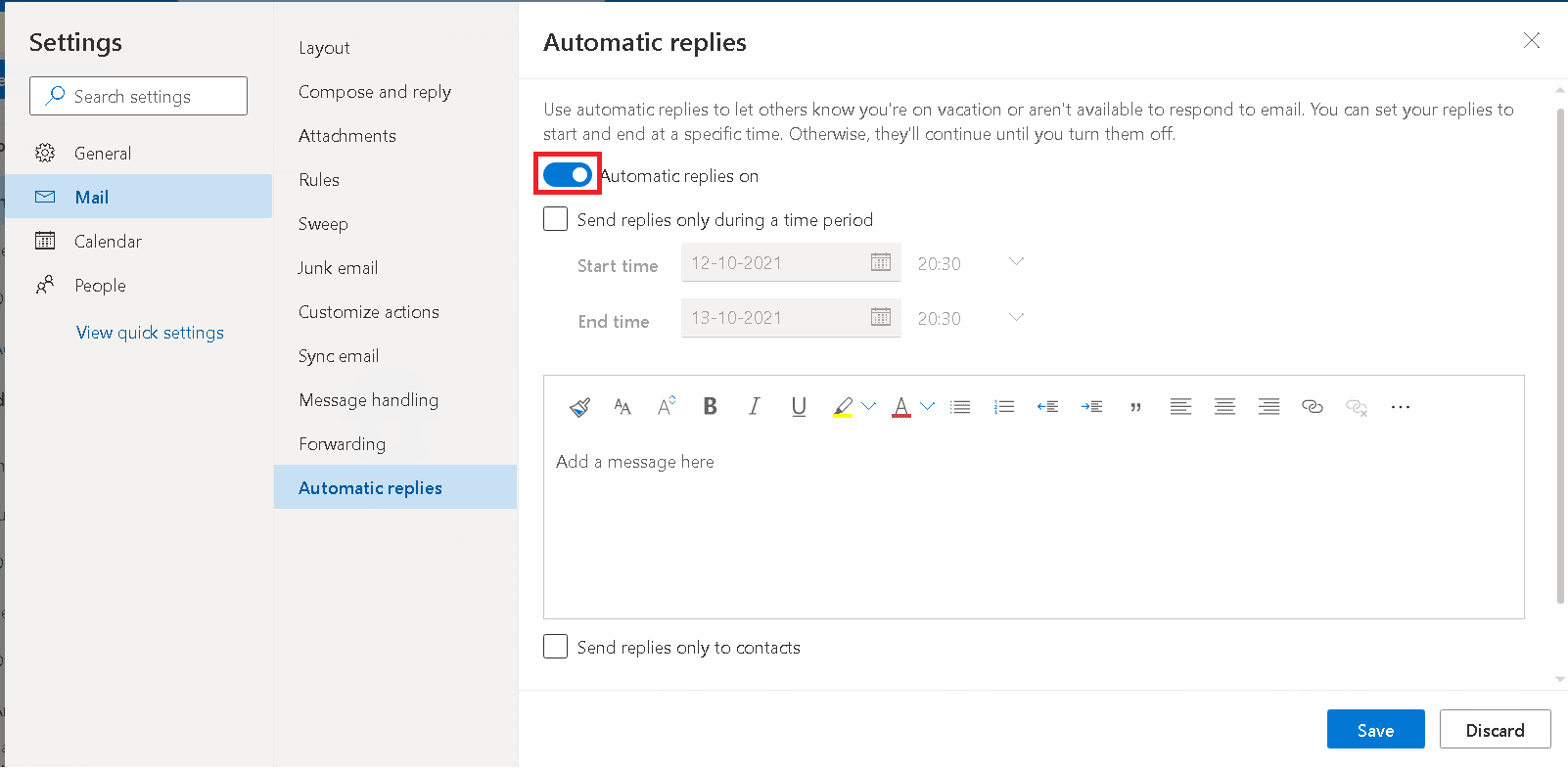This screenshot has height=771, width=1568.
Task: Open the Font size tool
Action: (x=623, y=407)
